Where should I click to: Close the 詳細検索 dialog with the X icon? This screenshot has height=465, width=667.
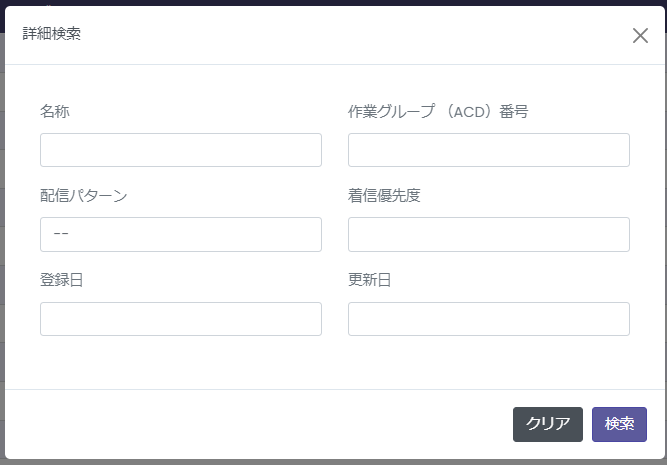click(x=640, y=36)
